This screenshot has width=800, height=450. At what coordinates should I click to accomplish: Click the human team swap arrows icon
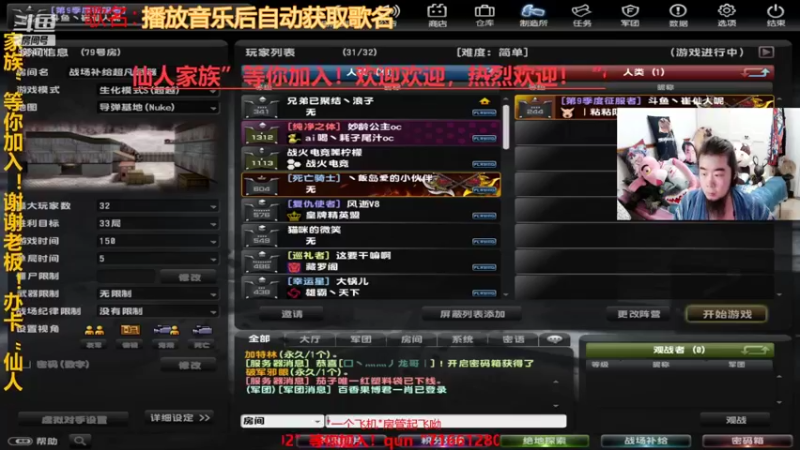757,72
